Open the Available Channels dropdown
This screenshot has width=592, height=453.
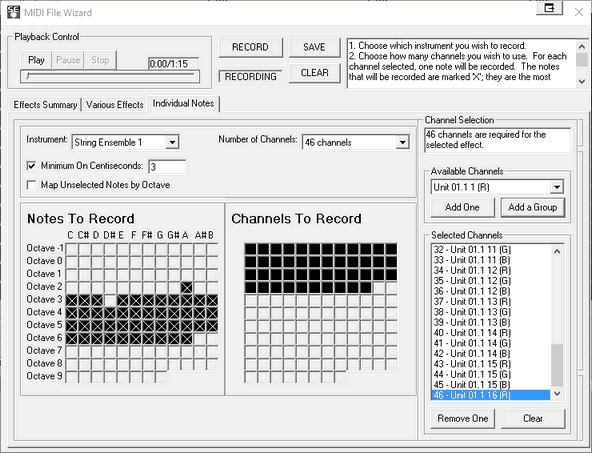click(557, 187)
